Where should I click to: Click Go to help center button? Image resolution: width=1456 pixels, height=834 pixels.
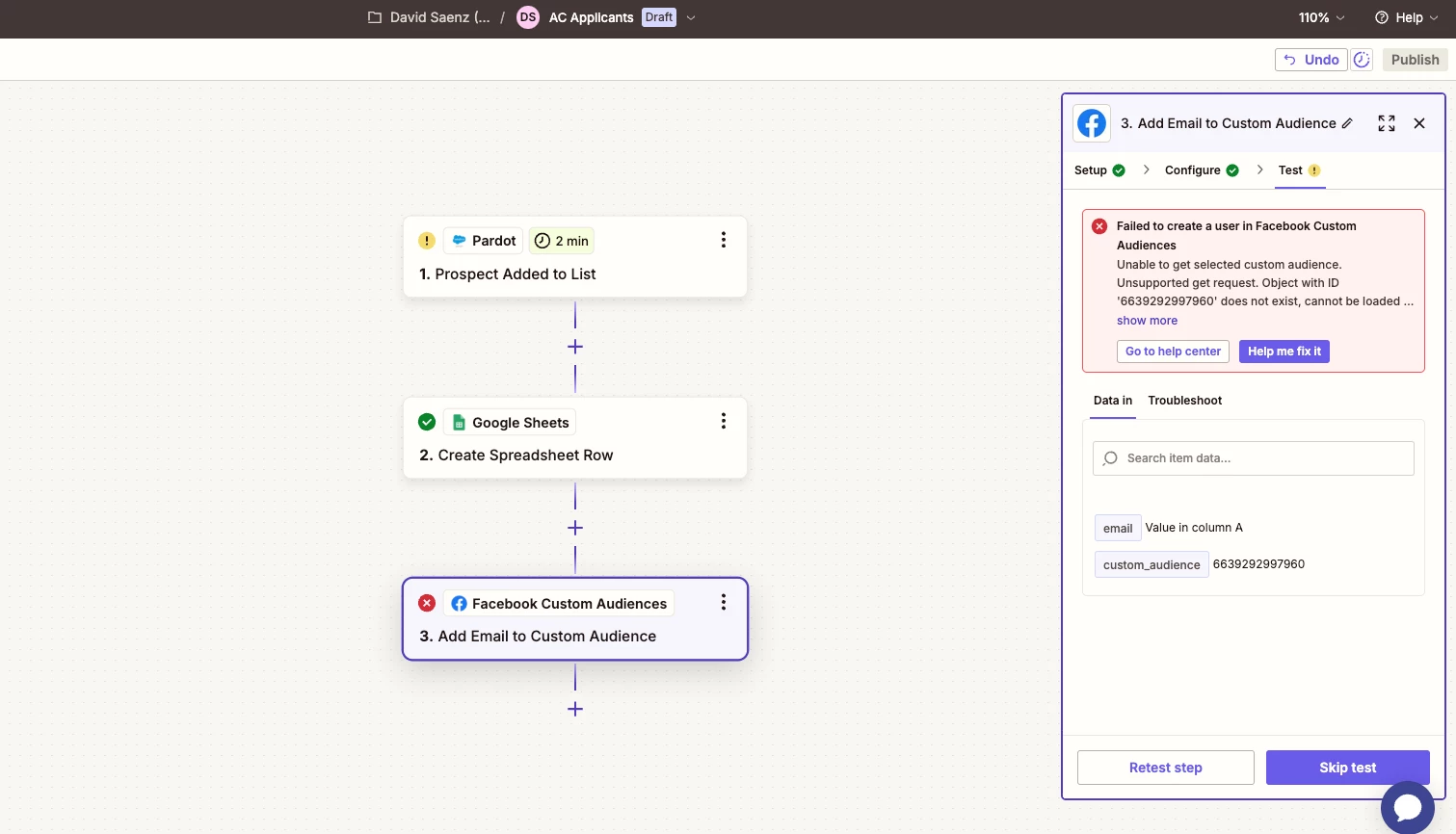click(x=1173, y=352)
